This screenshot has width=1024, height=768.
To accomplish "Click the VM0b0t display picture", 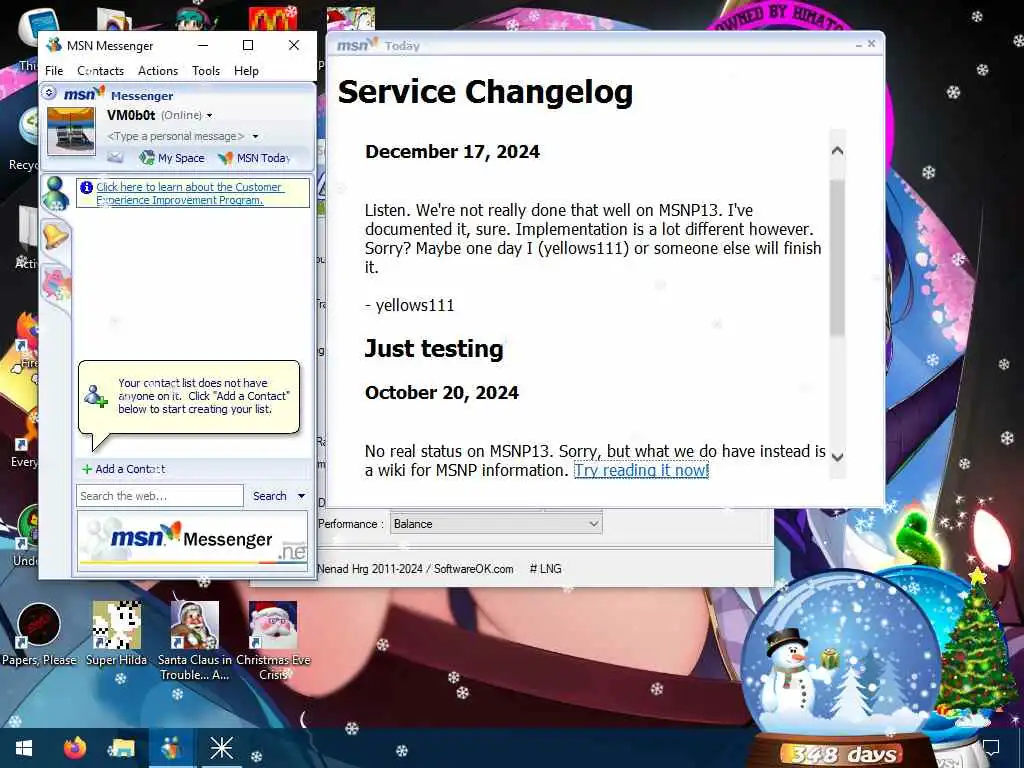I will click(71, 131).
